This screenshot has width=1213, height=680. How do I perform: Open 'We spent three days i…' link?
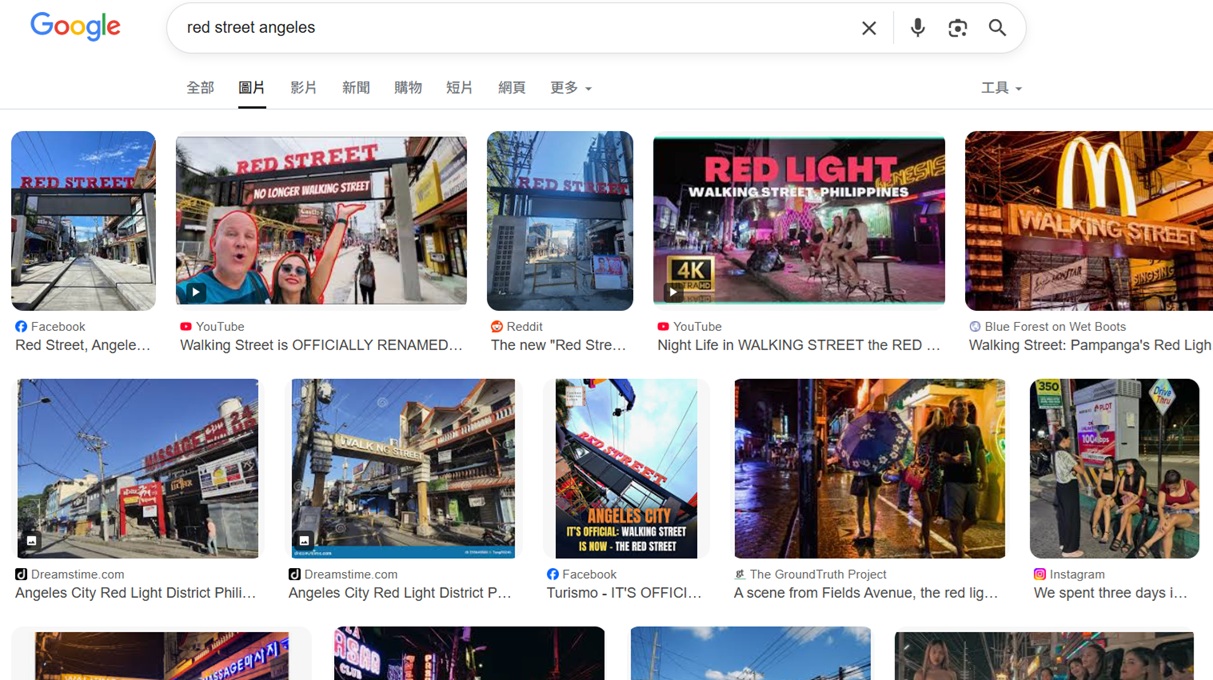(1111, 593)
